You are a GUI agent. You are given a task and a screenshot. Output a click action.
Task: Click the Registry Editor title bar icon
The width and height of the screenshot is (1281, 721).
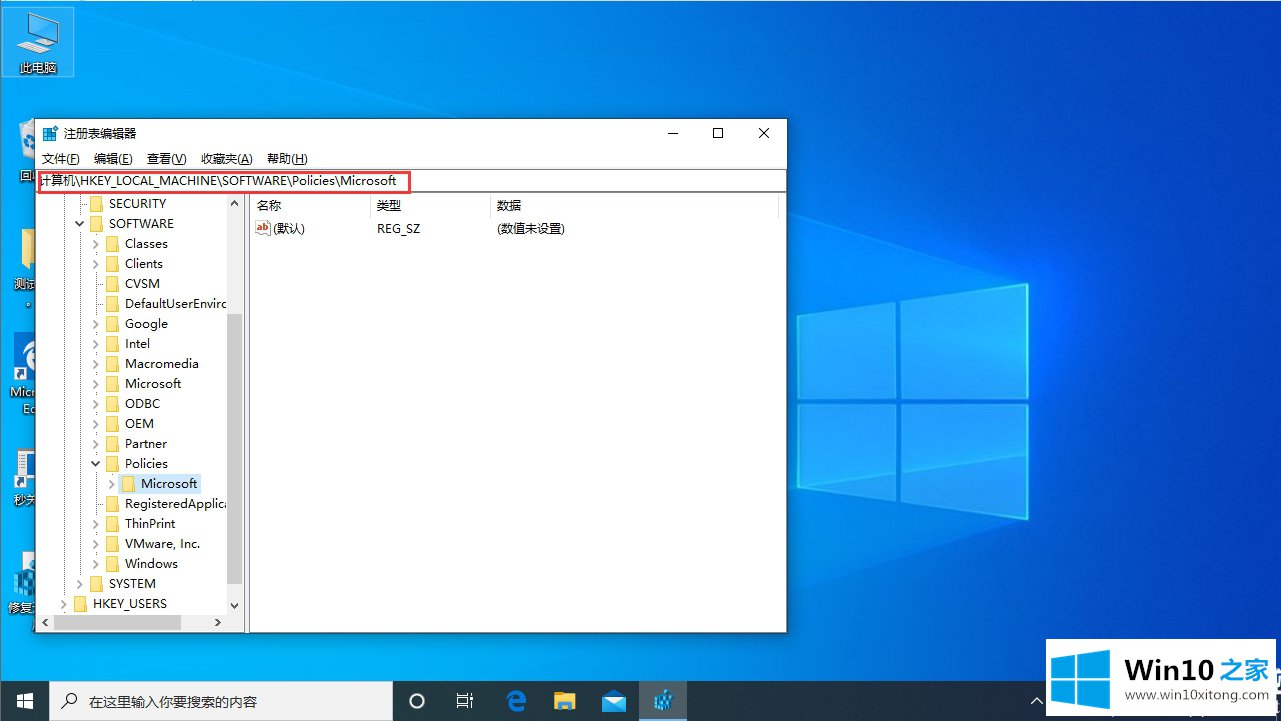(50, 133)
